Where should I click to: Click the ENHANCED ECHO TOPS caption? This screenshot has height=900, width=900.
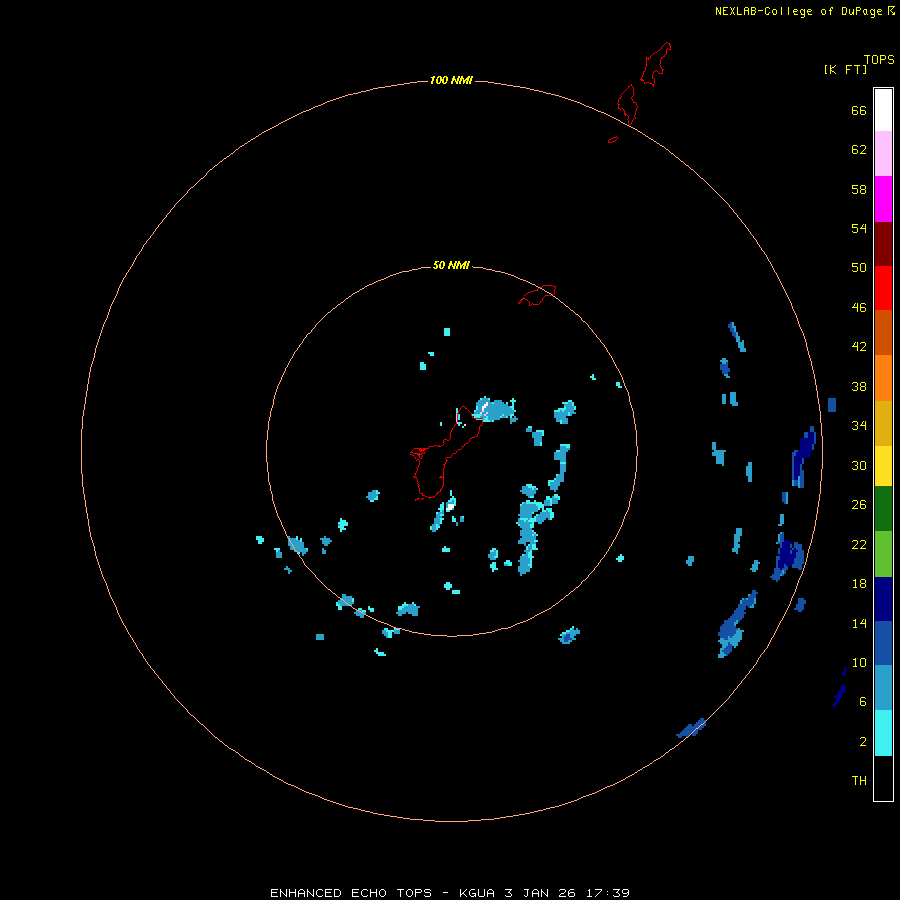[x=351, y=893]
